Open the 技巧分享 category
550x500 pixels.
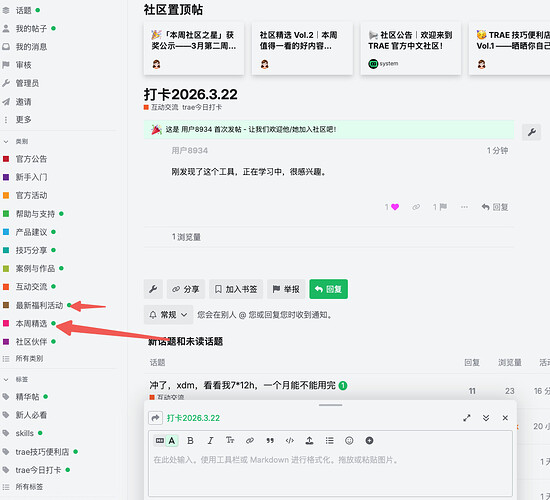31,250
